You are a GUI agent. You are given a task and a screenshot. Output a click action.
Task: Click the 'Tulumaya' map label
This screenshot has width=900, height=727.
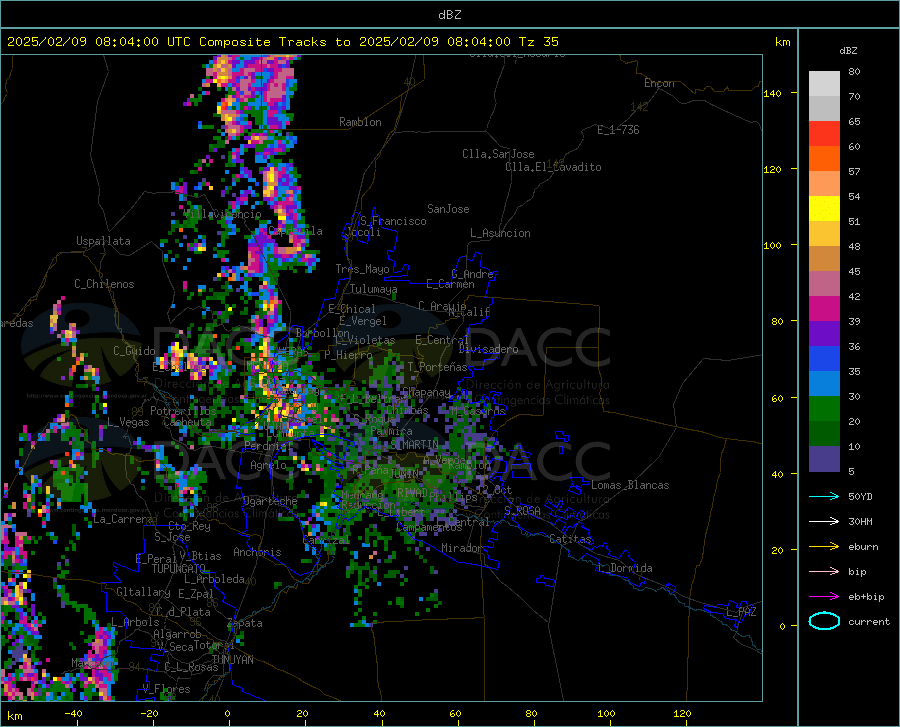coord(374,289)
